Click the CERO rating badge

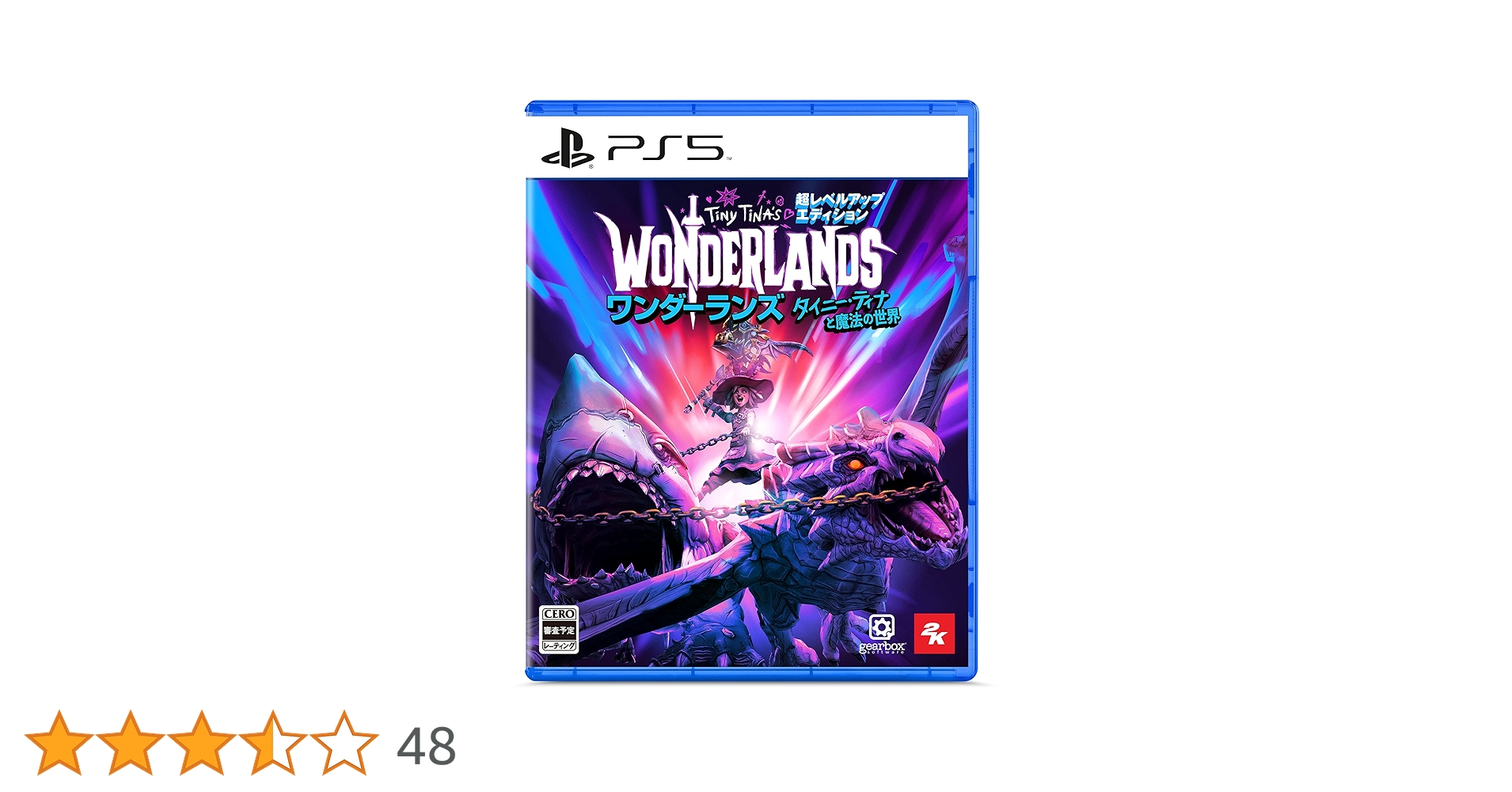(x=559, y=630)
